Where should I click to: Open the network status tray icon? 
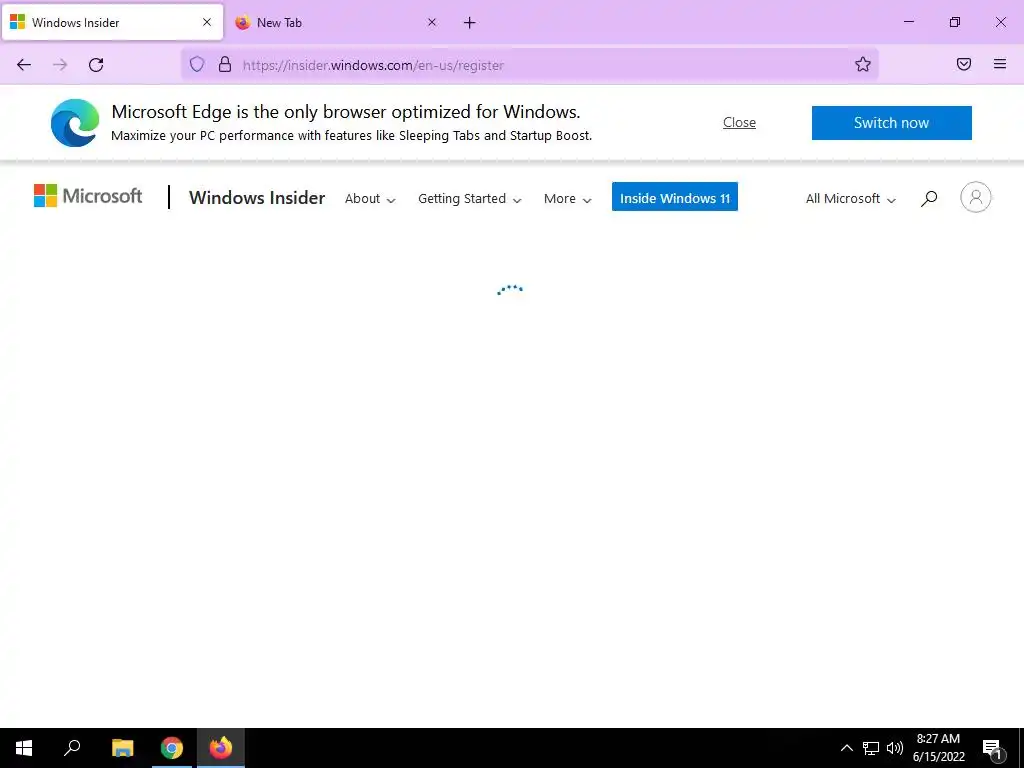click(871, 748)
